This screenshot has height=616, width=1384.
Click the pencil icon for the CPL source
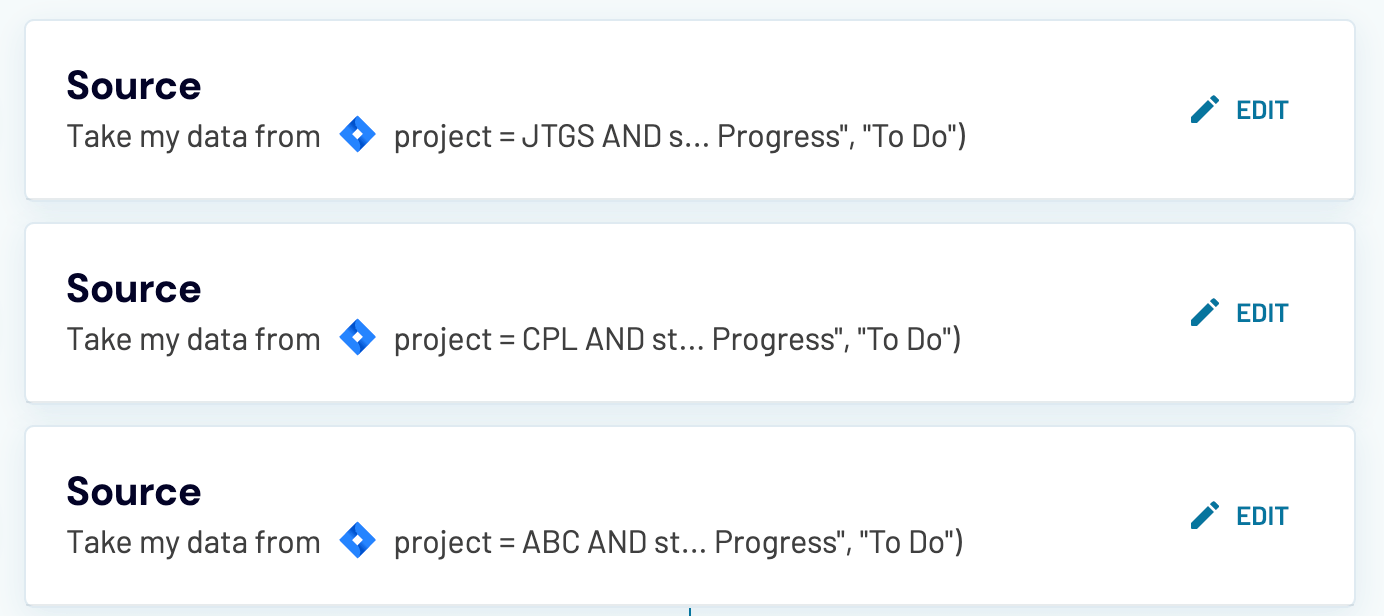pos(1205,312)
